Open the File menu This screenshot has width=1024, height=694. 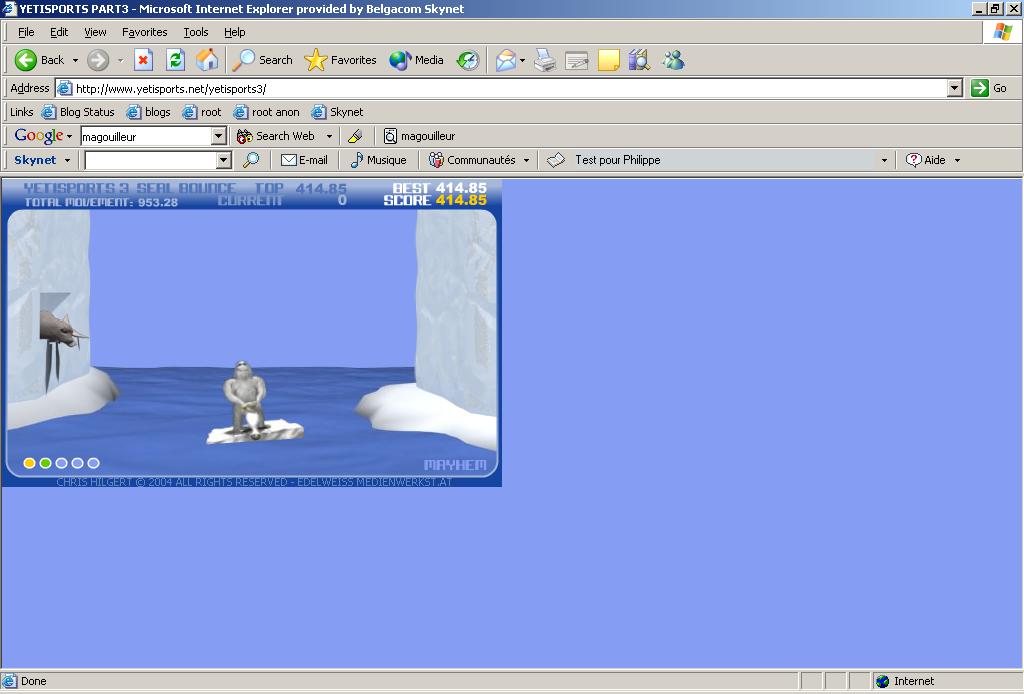click(x=26, y=32)
